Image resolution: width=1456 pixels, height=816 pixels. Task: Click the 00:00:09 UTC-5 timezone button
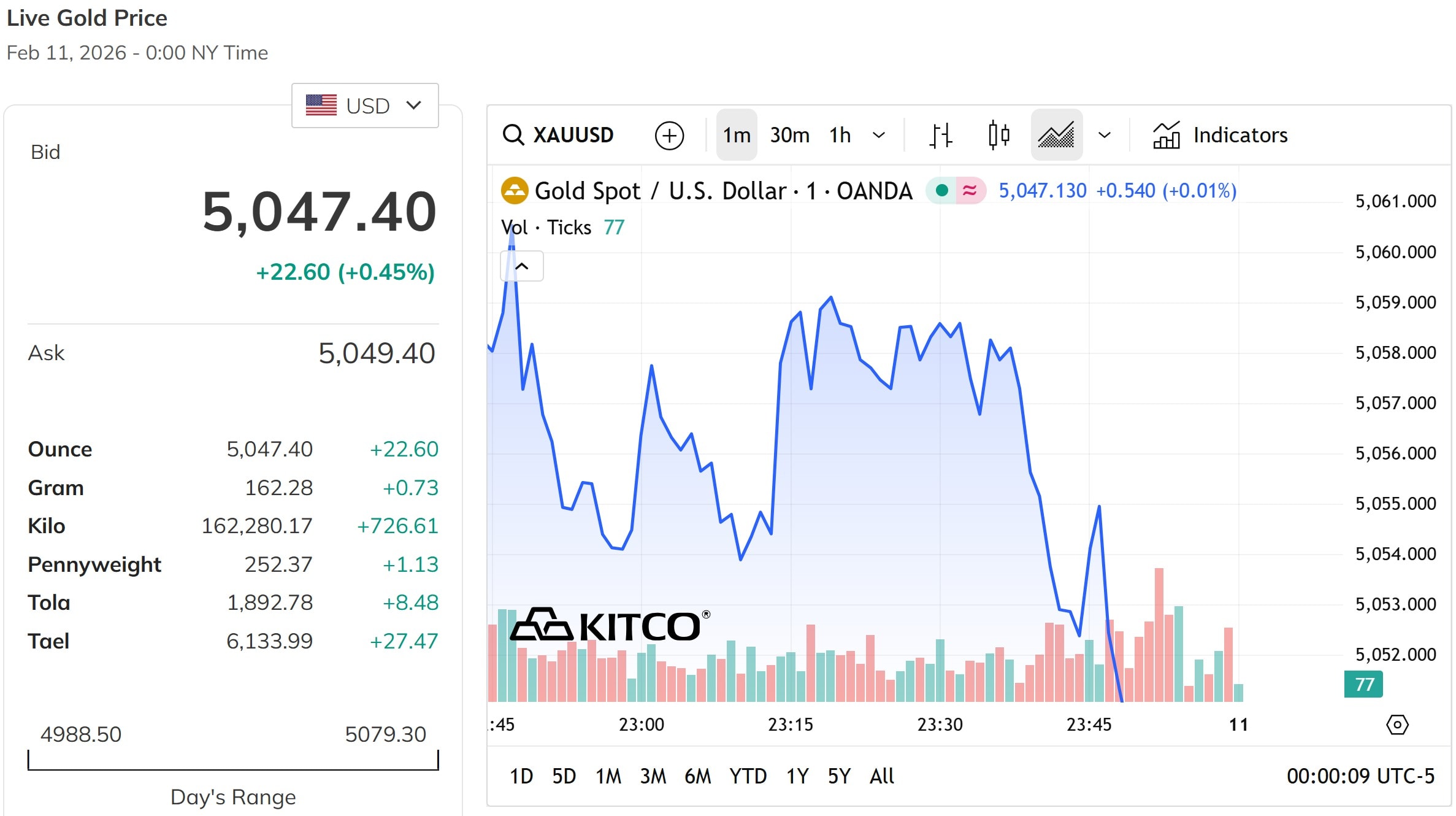click(x=1360, y=776)
